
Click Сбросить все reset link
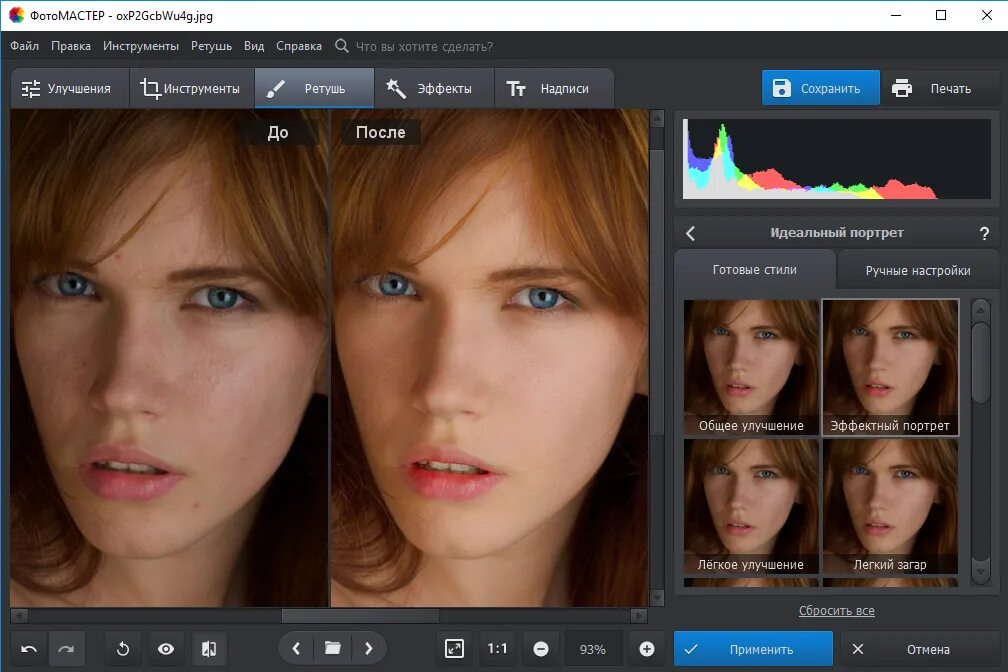click(836, 610)
